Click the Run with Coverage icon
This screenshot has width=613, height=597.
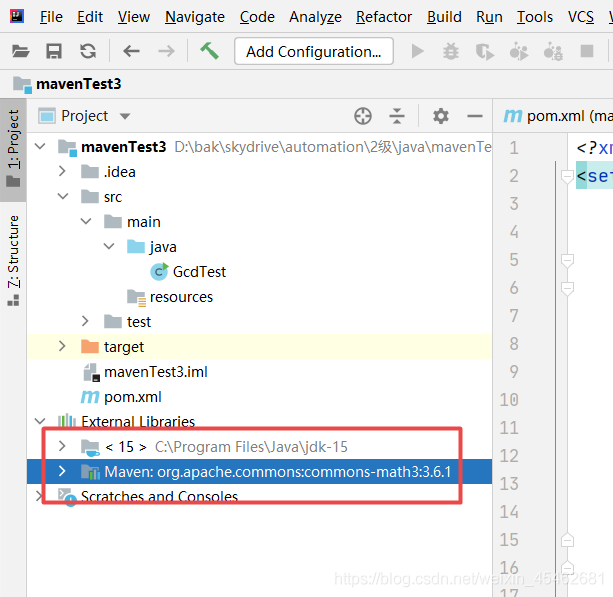[485, 52]
